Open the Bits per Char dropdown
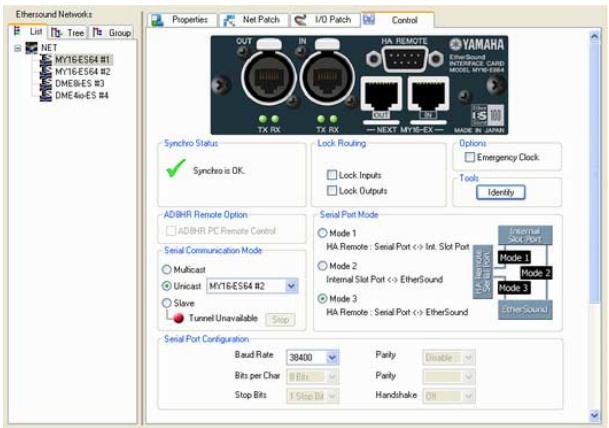 point(332,376)
